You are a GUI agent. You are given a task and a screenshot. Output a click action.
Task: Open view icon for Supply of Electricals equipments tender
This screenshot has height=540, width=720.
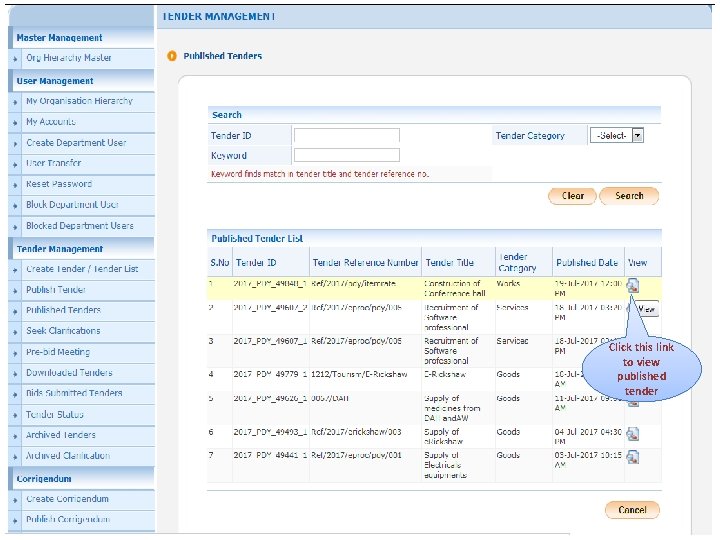click(x=633, y=457)
